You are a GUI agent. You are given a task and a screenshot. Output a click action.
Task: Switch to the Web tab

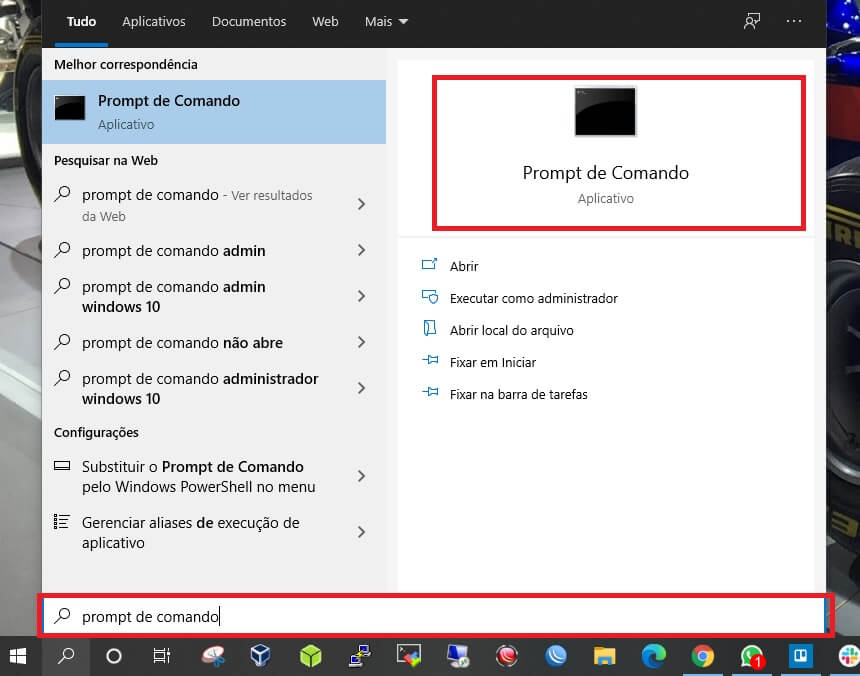(x=325, y=21)
